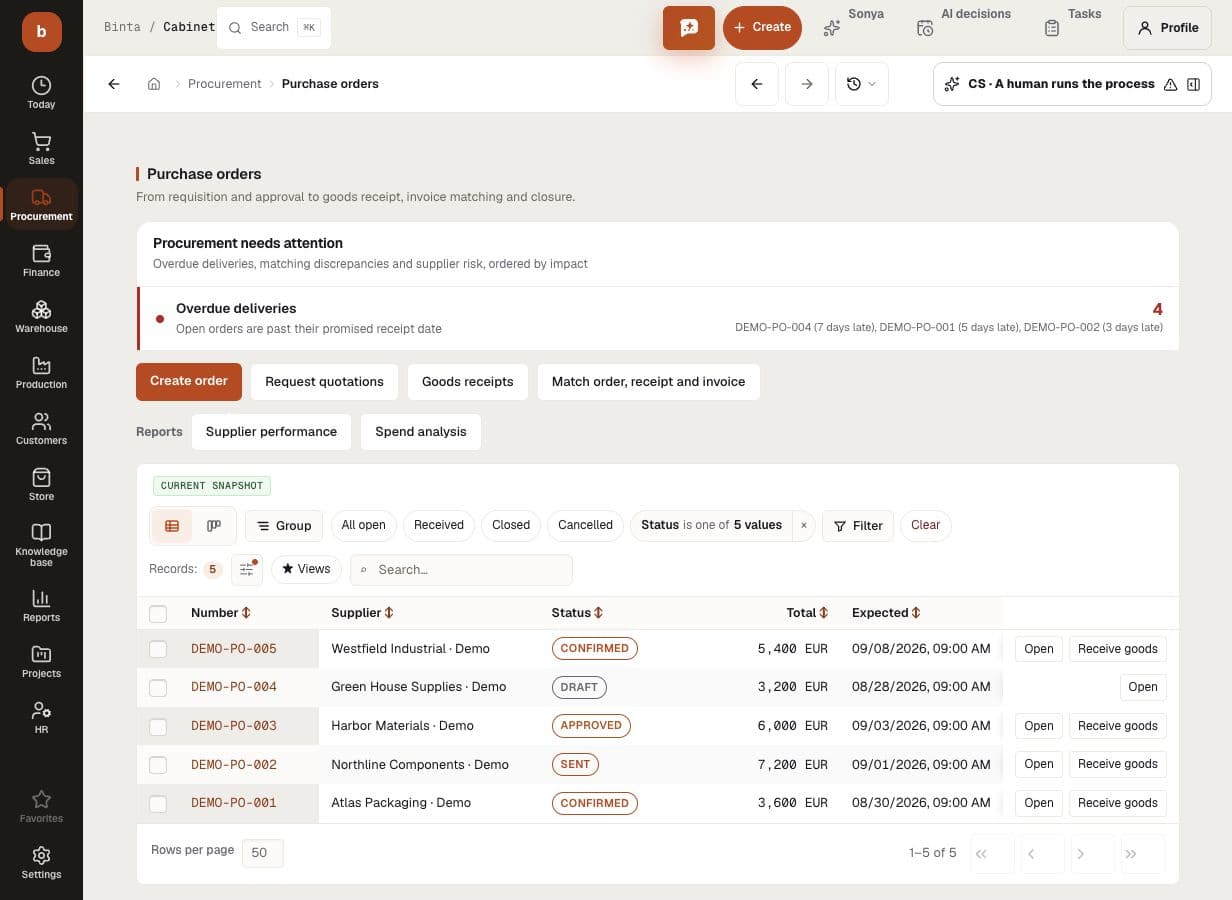Viewport: 1232px width, 900px height.
Task: Remove the Status filter chip
Action: pyautogui.click(x=804, y=525)
